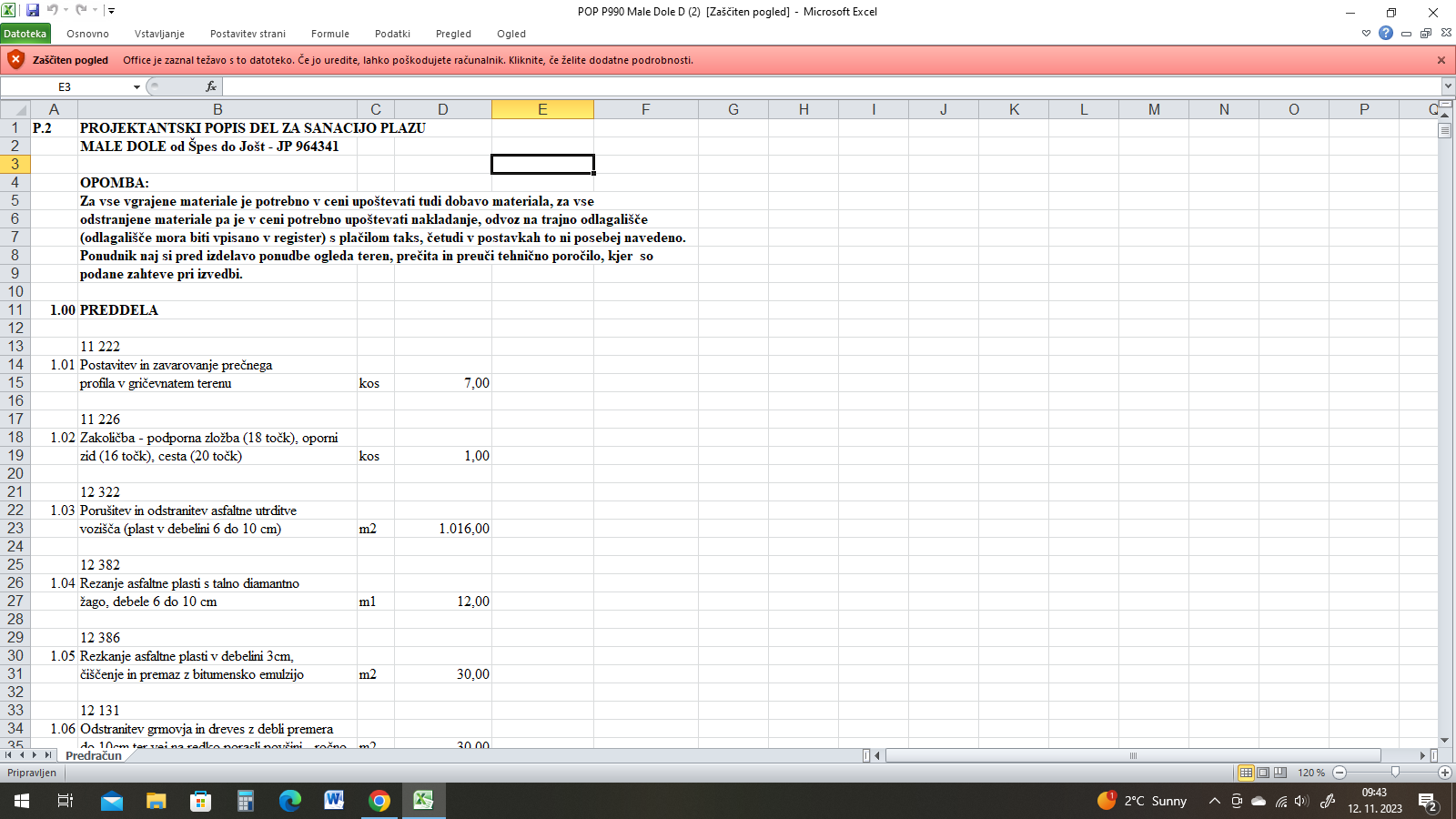The height and width of the screenshot is (819, 1456).
Task: Click the Insert Function fx icon
Action: click(211, 86)
